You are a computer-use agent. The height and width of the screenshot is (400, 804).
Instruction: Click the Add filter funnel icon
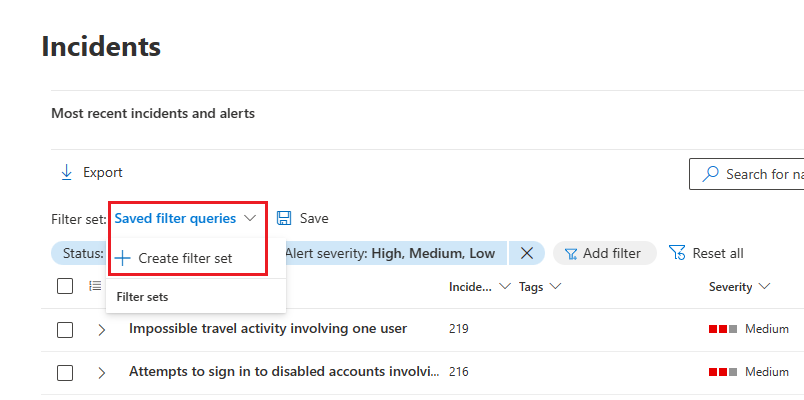point(571,253)
